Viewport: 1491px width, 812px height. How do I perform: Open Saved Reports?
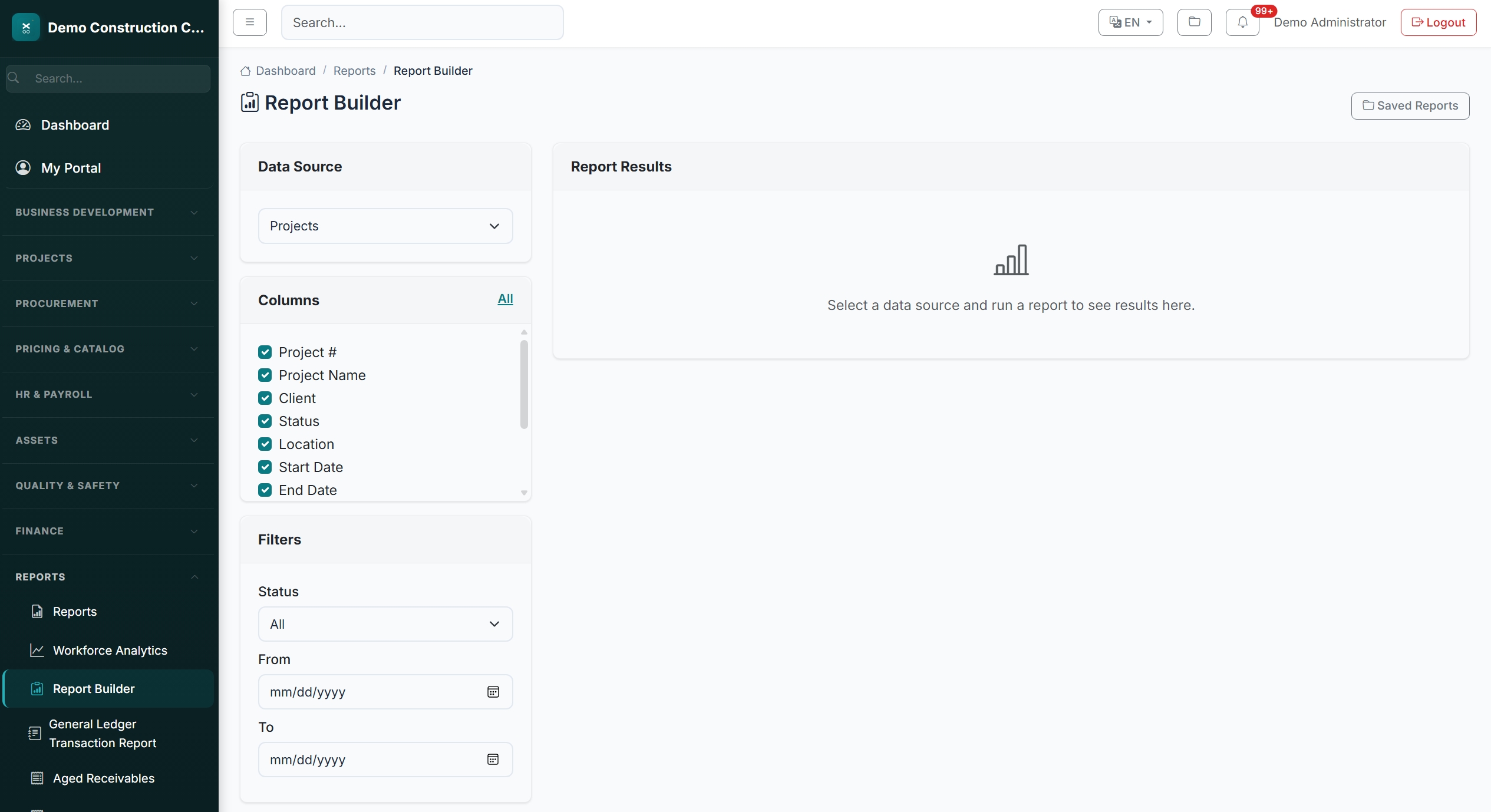pyautogui.click(x=1410, y=105)
